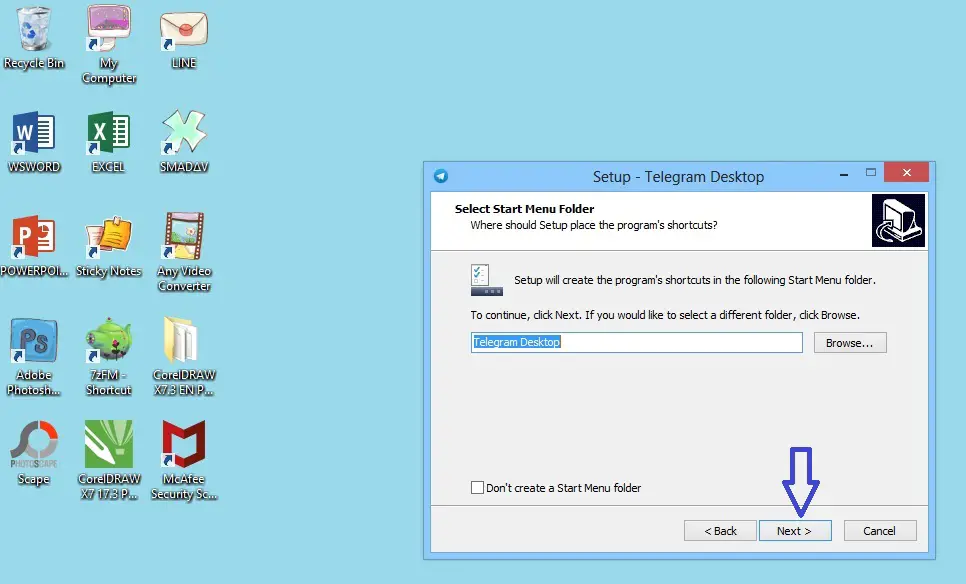This screenshot has height=584, width=966.
Task: Minimize the Telegram setup window
Action: (844, 175)
